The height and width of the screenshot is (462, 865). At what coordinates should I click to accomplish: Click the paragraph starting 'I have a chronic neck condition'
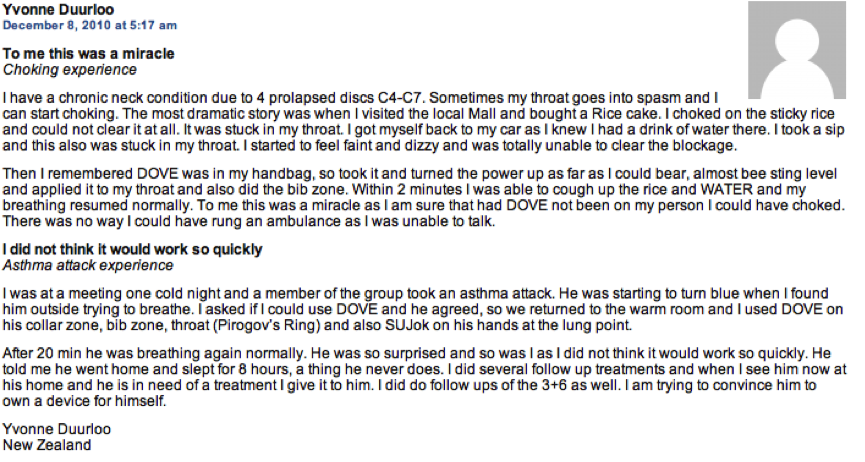424,121
